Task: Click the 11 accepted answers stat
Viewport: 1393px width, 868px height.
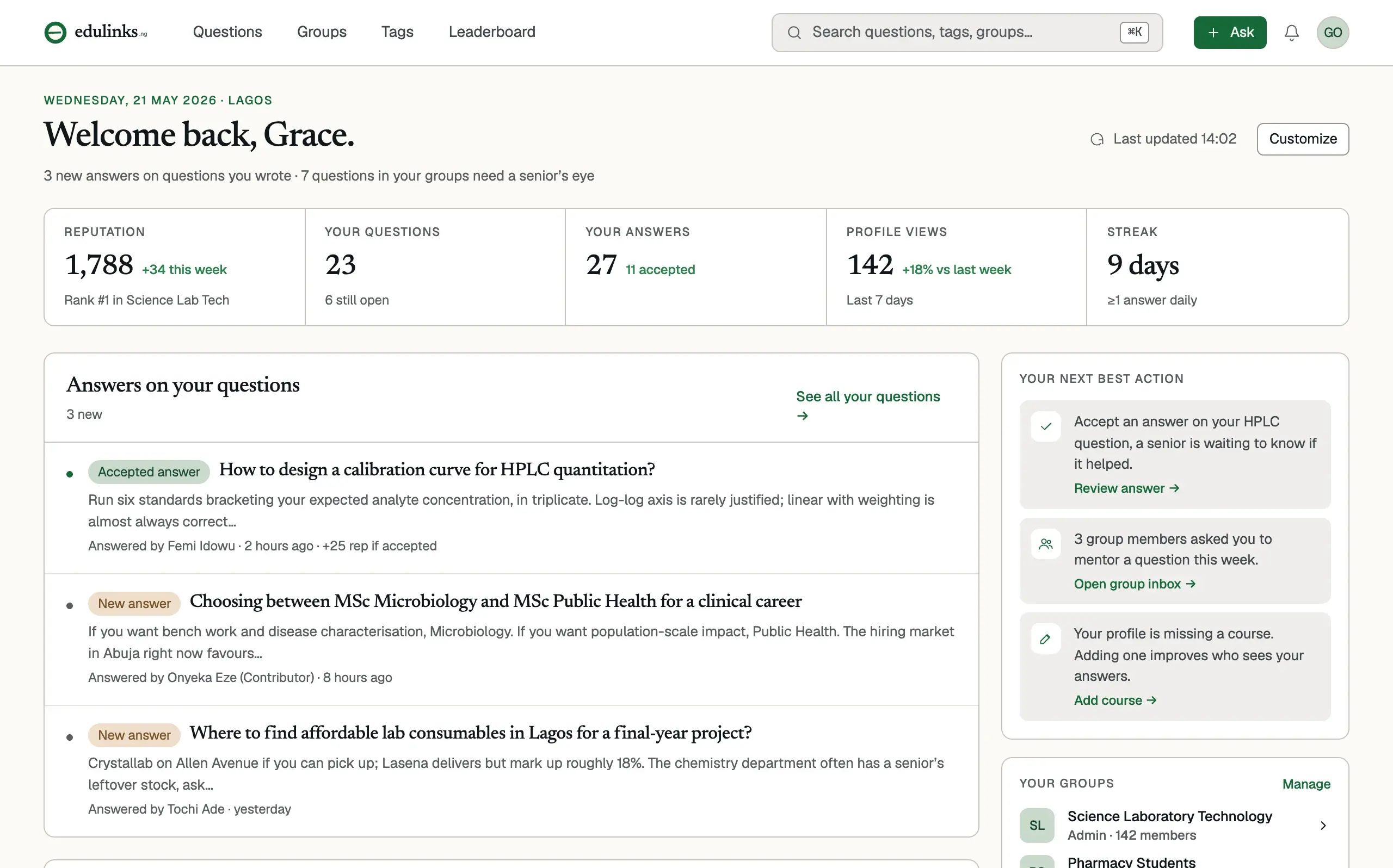Action: click(661, 270)
